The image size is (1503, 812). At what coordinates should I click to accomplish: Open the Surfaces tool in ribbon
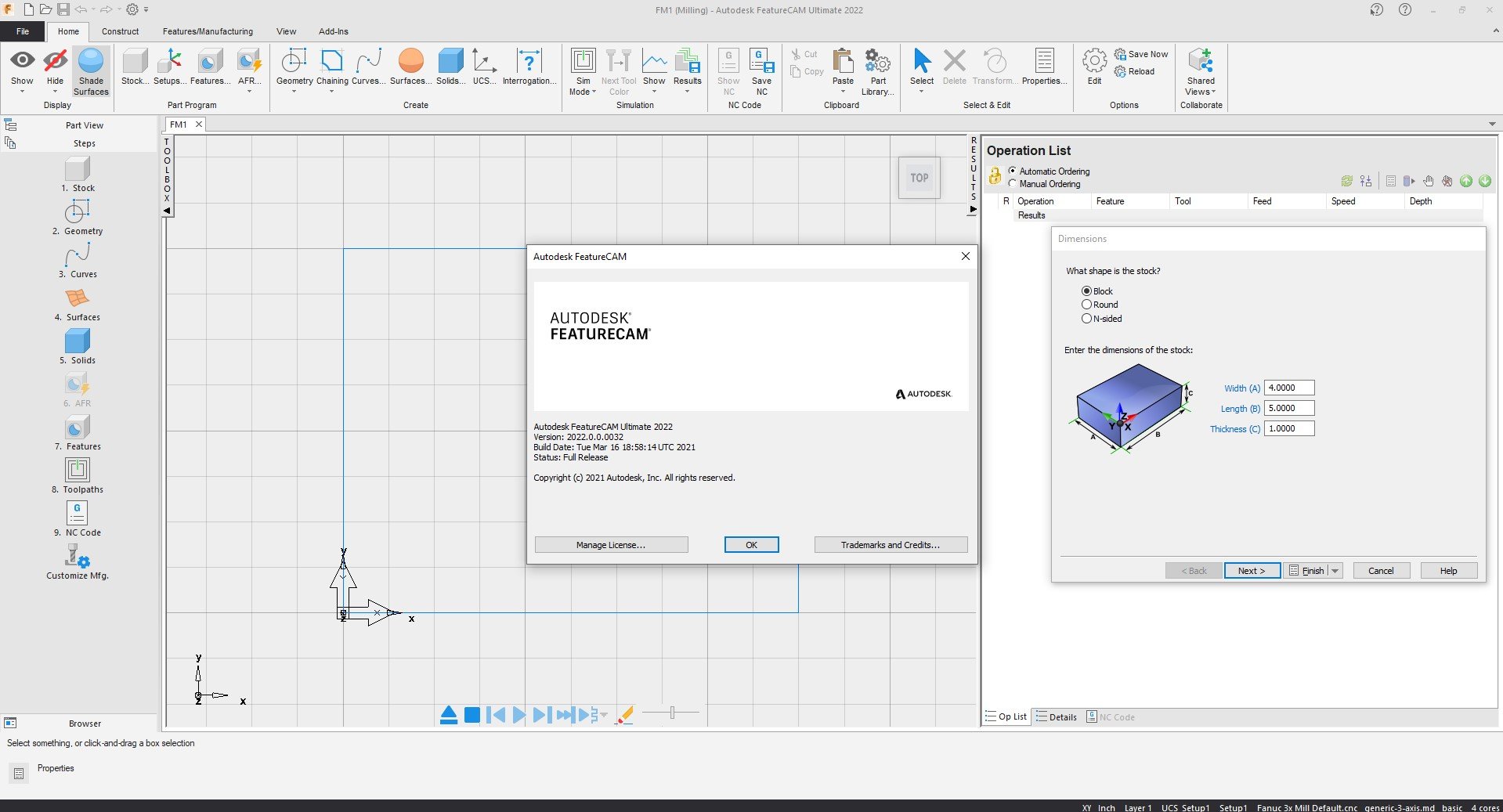coord(410,67)
